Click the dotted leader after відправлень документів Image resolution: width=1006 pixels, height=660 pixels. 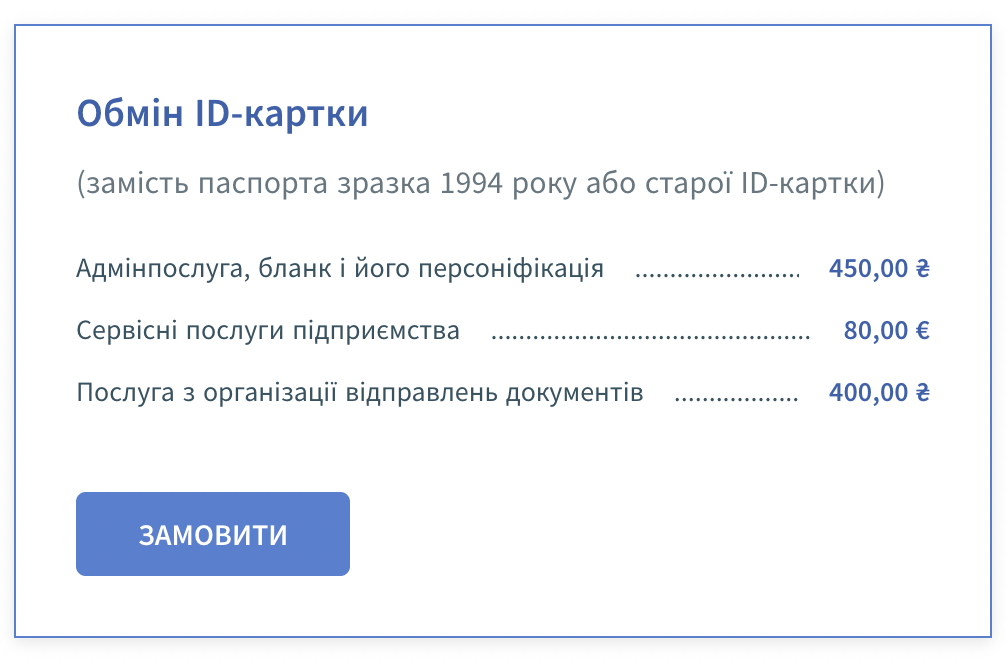click(x=737, y=400)
